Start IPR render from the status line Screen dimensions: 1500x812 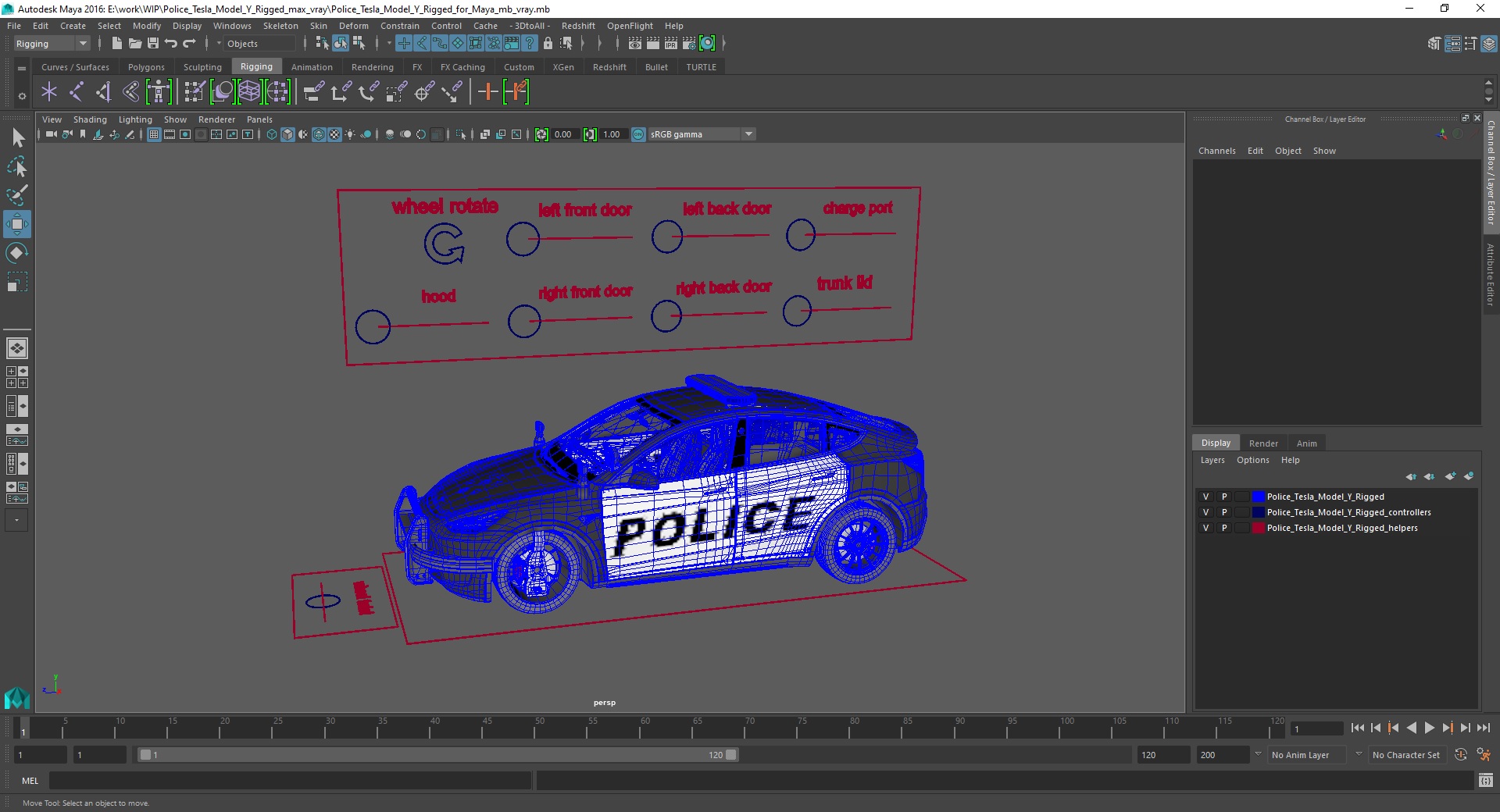pos(671,44)
